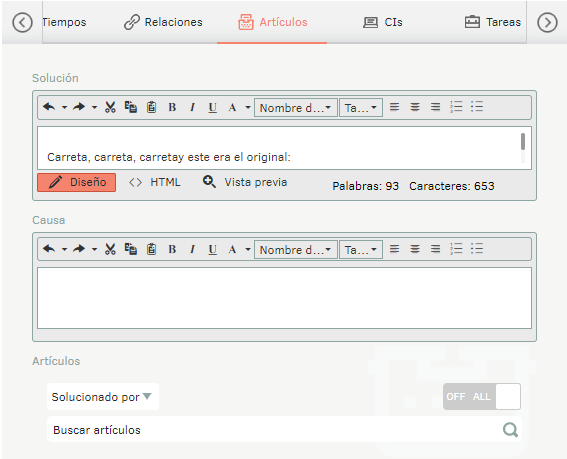This screenshot has height=459, width=567.
Task: Center align text in Solución editor
Action: (415, 107)
